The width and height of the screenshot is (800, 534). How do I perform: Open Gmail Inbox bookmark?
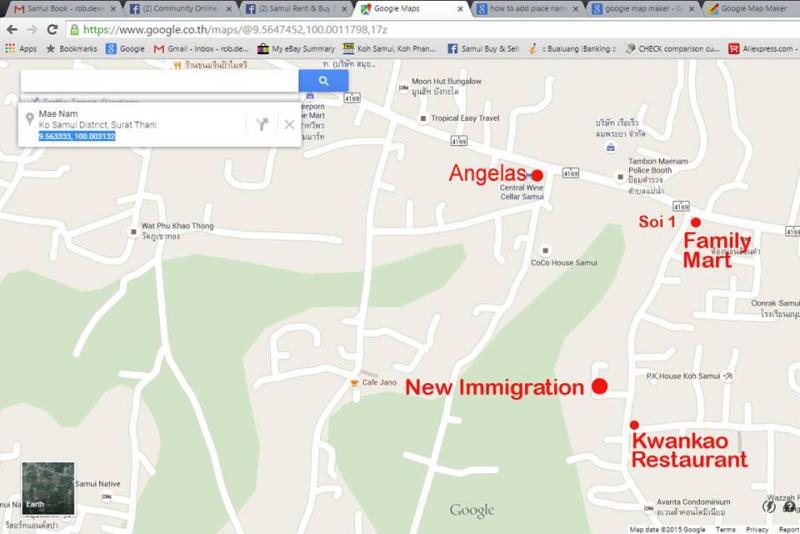(x=201, y=48)
